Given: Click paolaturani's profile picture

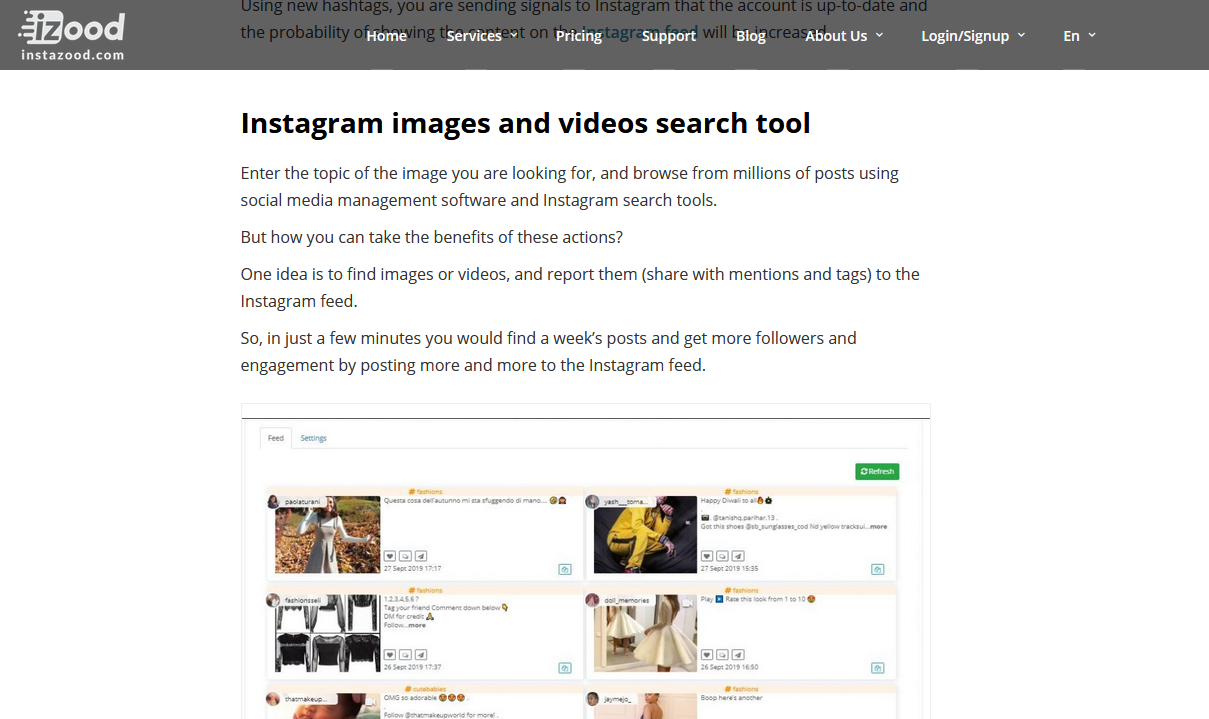Looking at the screenshot, I should point(273,502).
